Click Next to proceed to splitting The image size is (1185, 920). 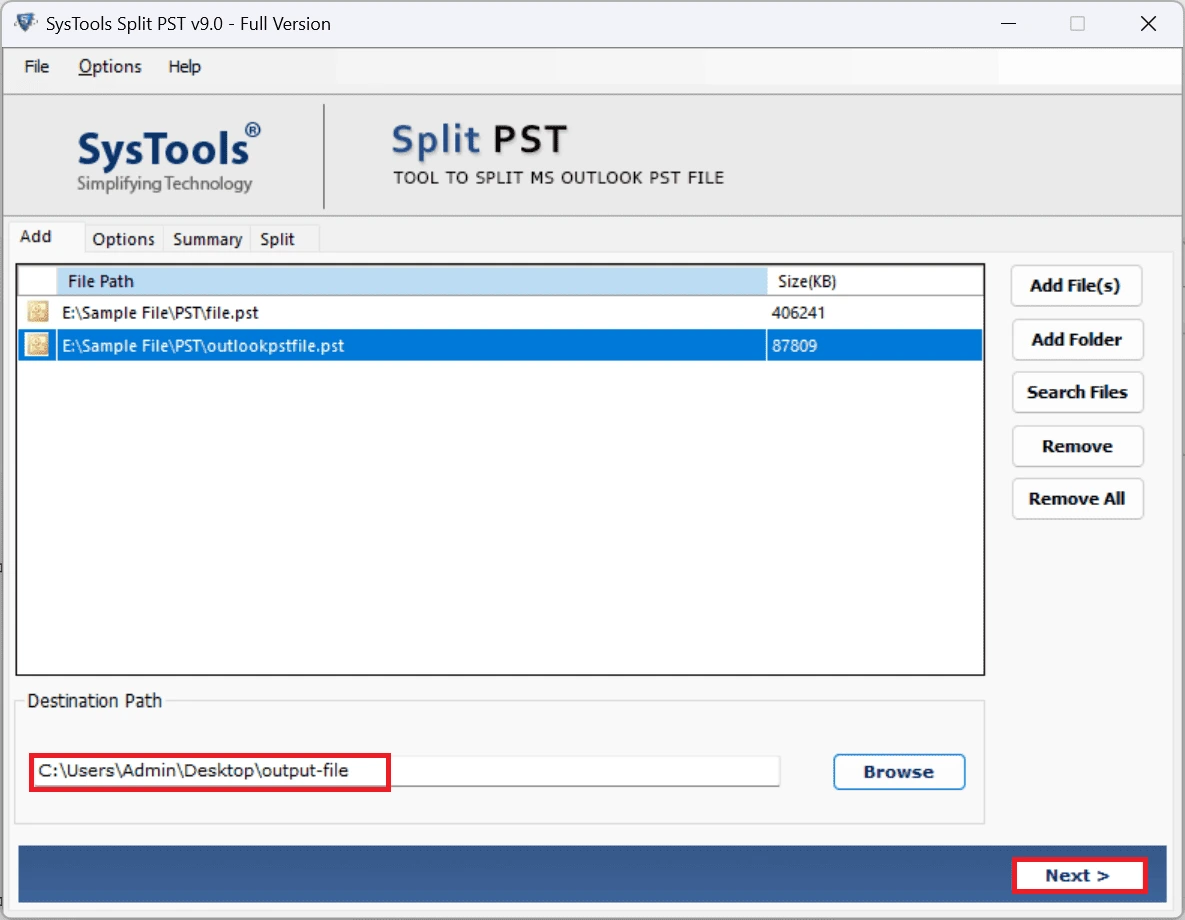(x=1079, y=874)
